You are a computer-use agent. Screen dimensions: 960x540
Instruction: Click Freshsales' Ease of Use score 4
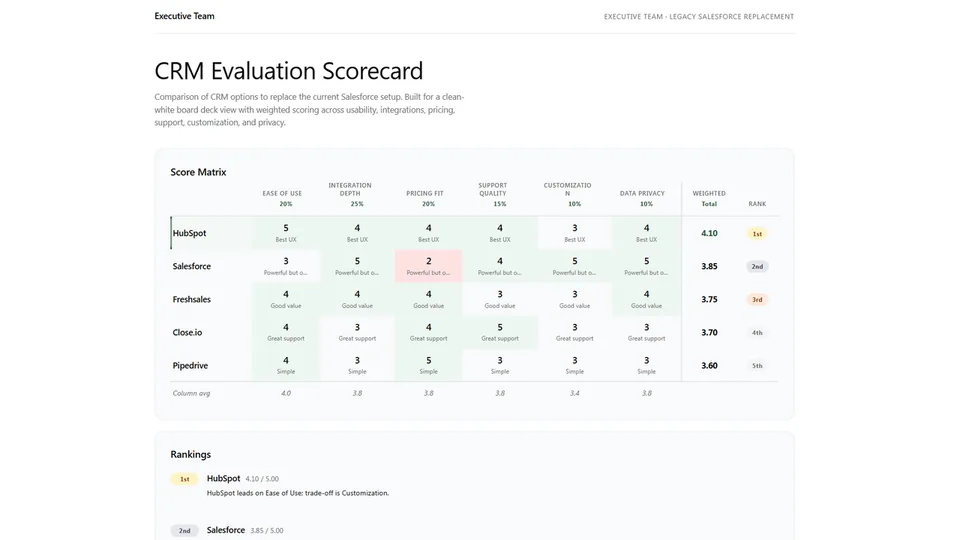click(x=286, y=294)
